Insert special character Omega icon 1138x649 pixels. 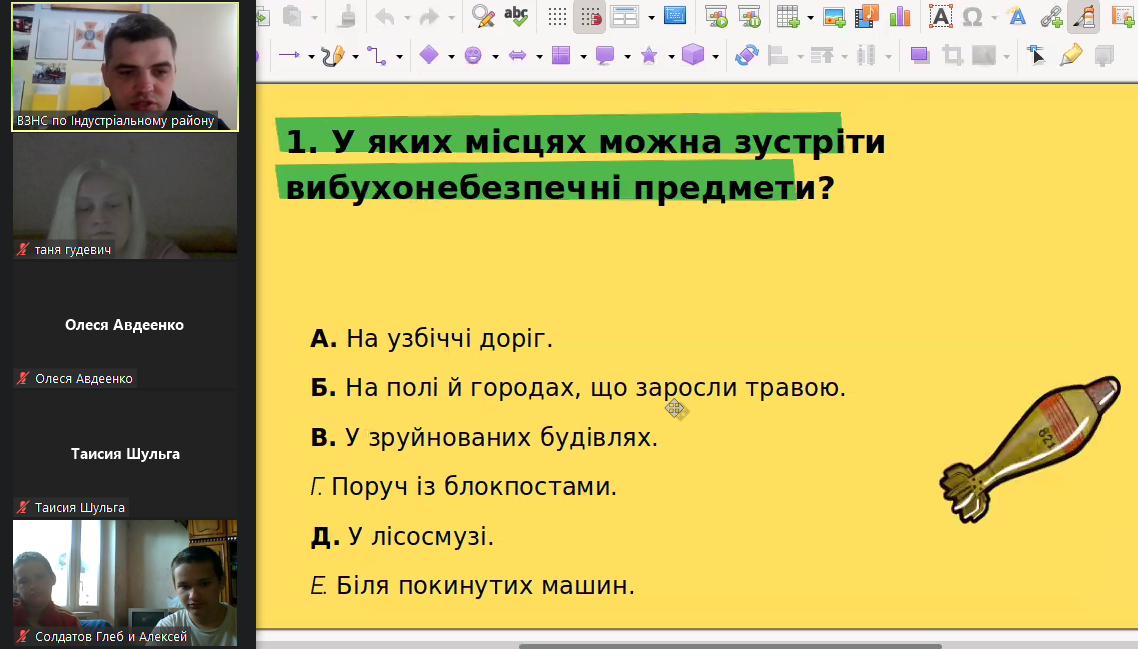pos(973,16)
